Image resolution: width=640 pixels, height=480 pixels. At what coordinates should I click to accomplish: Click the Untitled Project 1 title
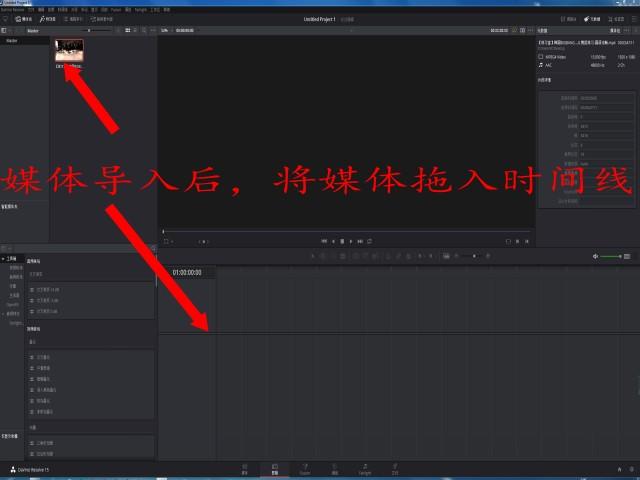[x=319, y=19]
